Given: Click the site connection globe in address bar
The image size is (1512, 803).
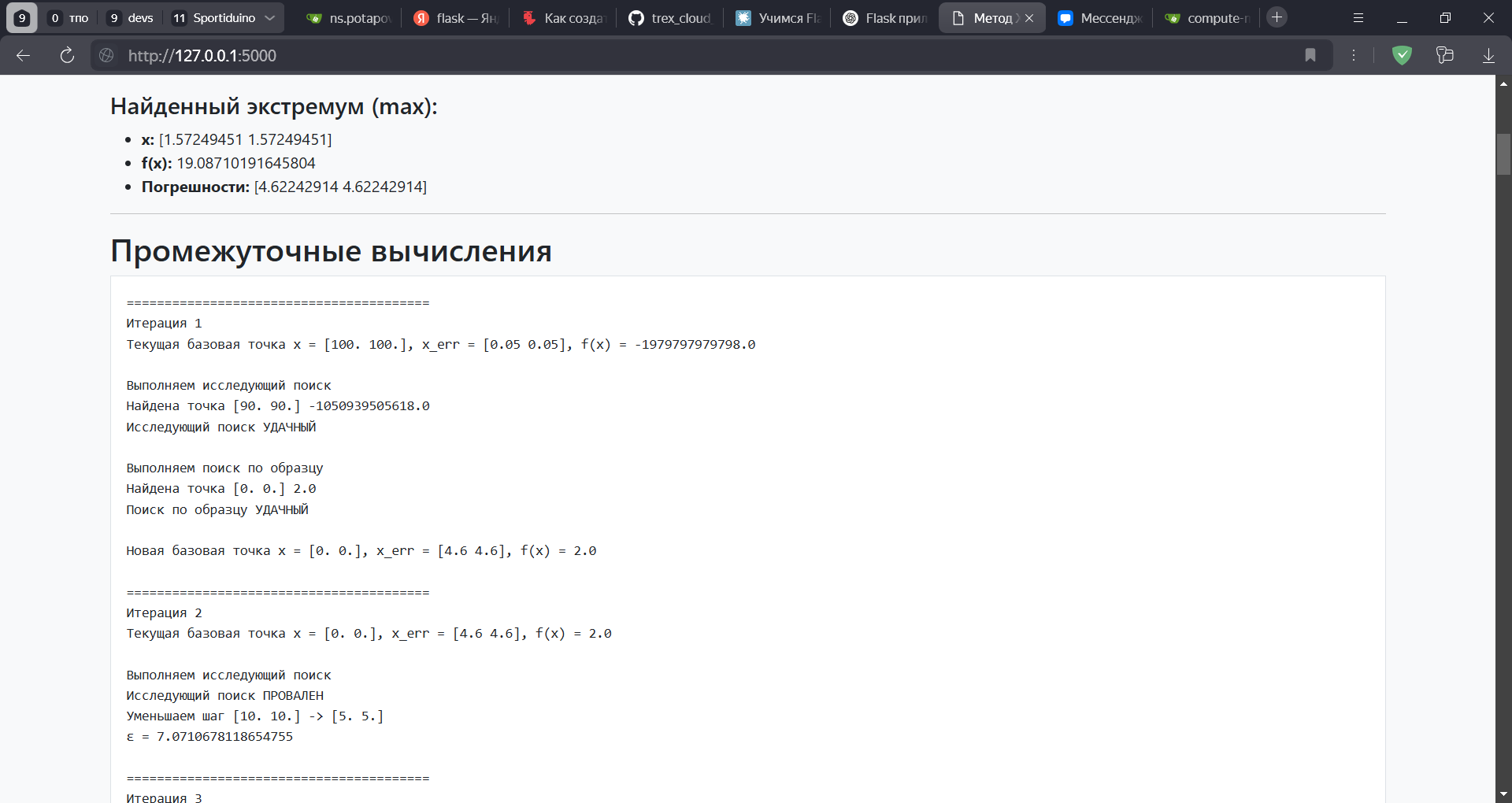Looking at the screenshot, I should pos(106,55).
